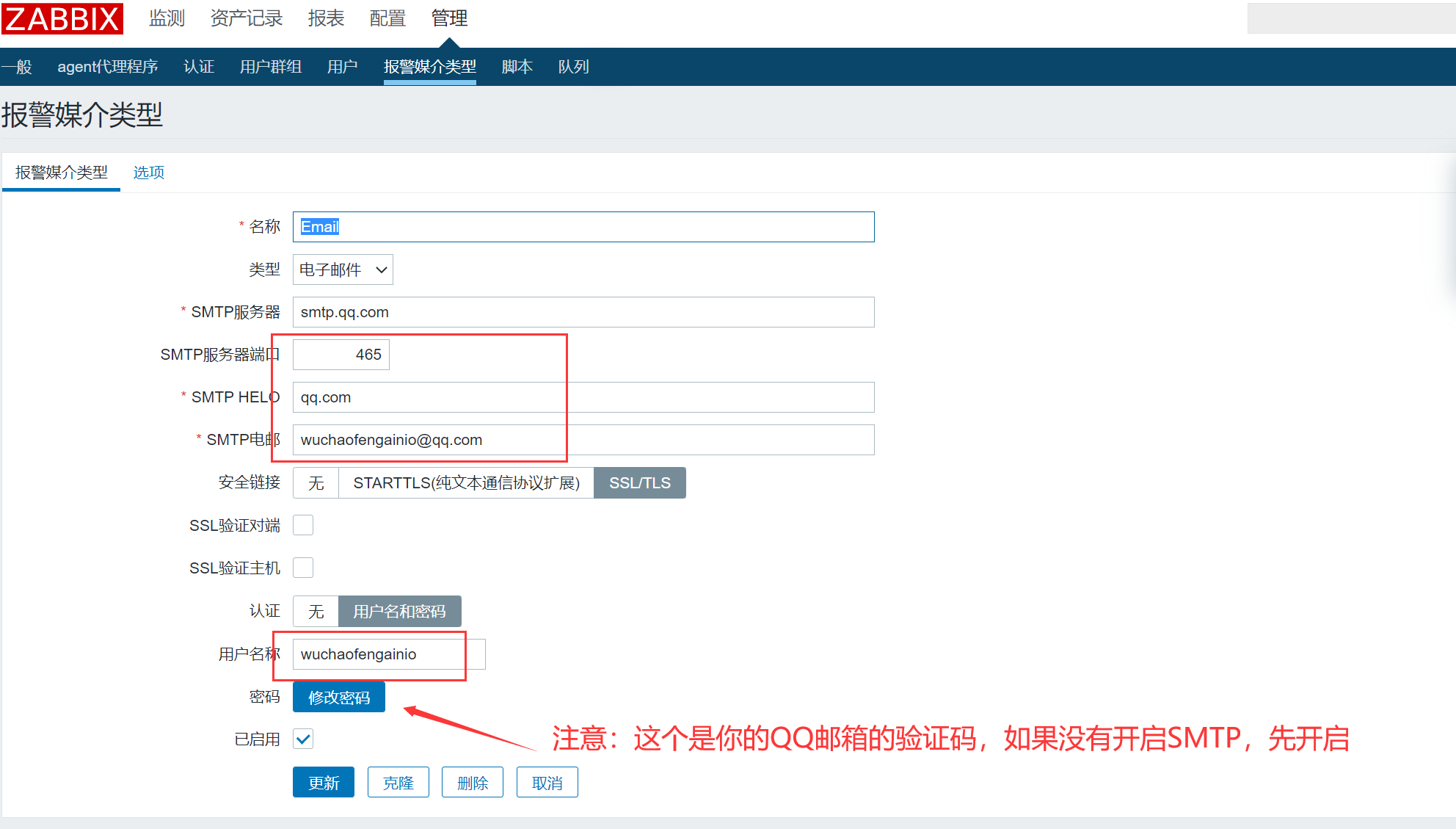Select 无 for 安全链接
1456x829 pixels.
[316, 483]
